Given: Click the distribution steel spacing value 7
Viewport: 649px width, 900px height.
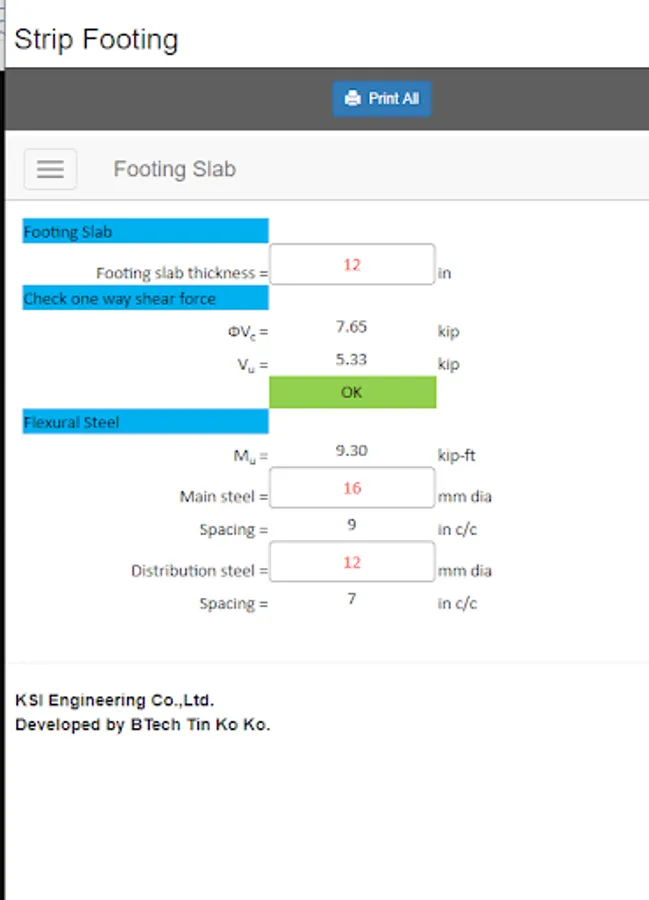Looking at the screenshot, I should pos(352,599).
